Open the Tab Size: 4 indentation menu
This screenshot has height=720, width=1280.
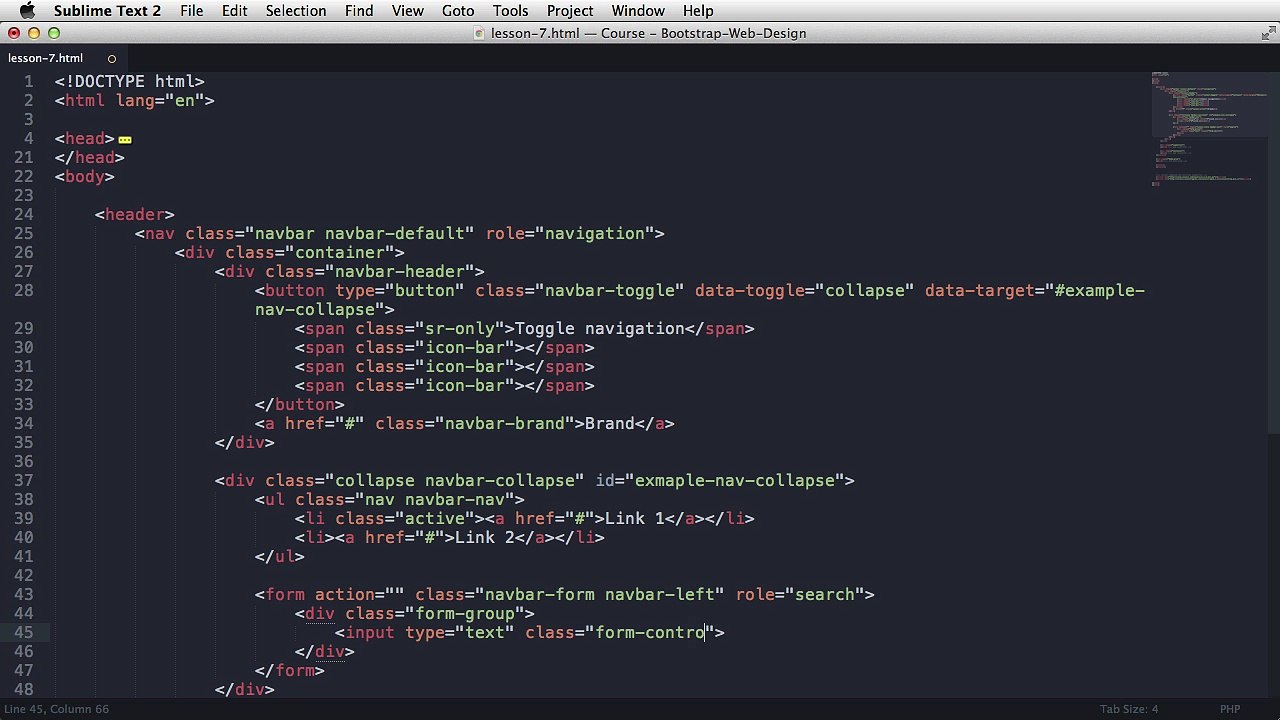(x=1129, y=709)
